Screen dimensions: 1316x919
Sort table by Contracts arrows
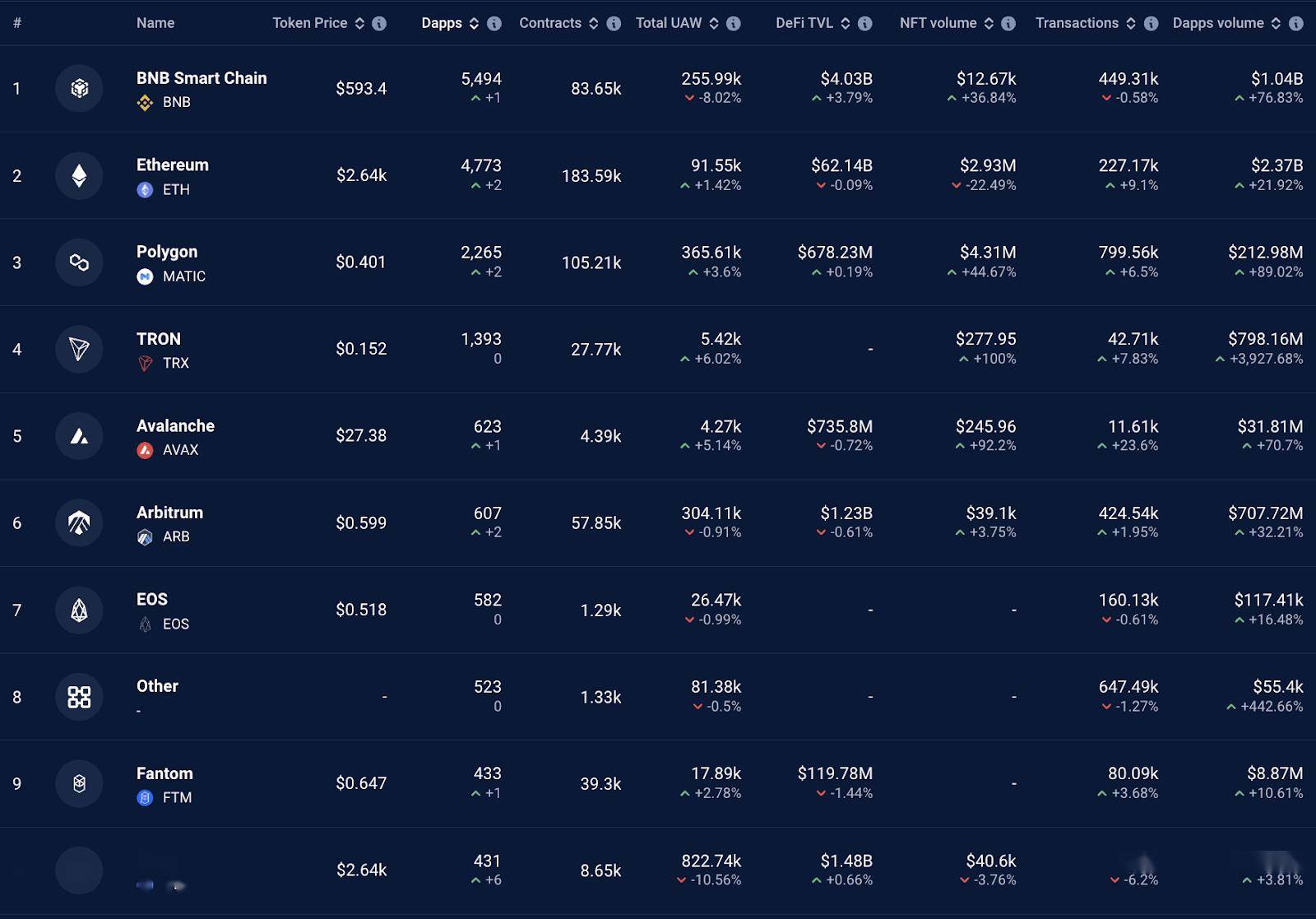(x=594, y=23)
